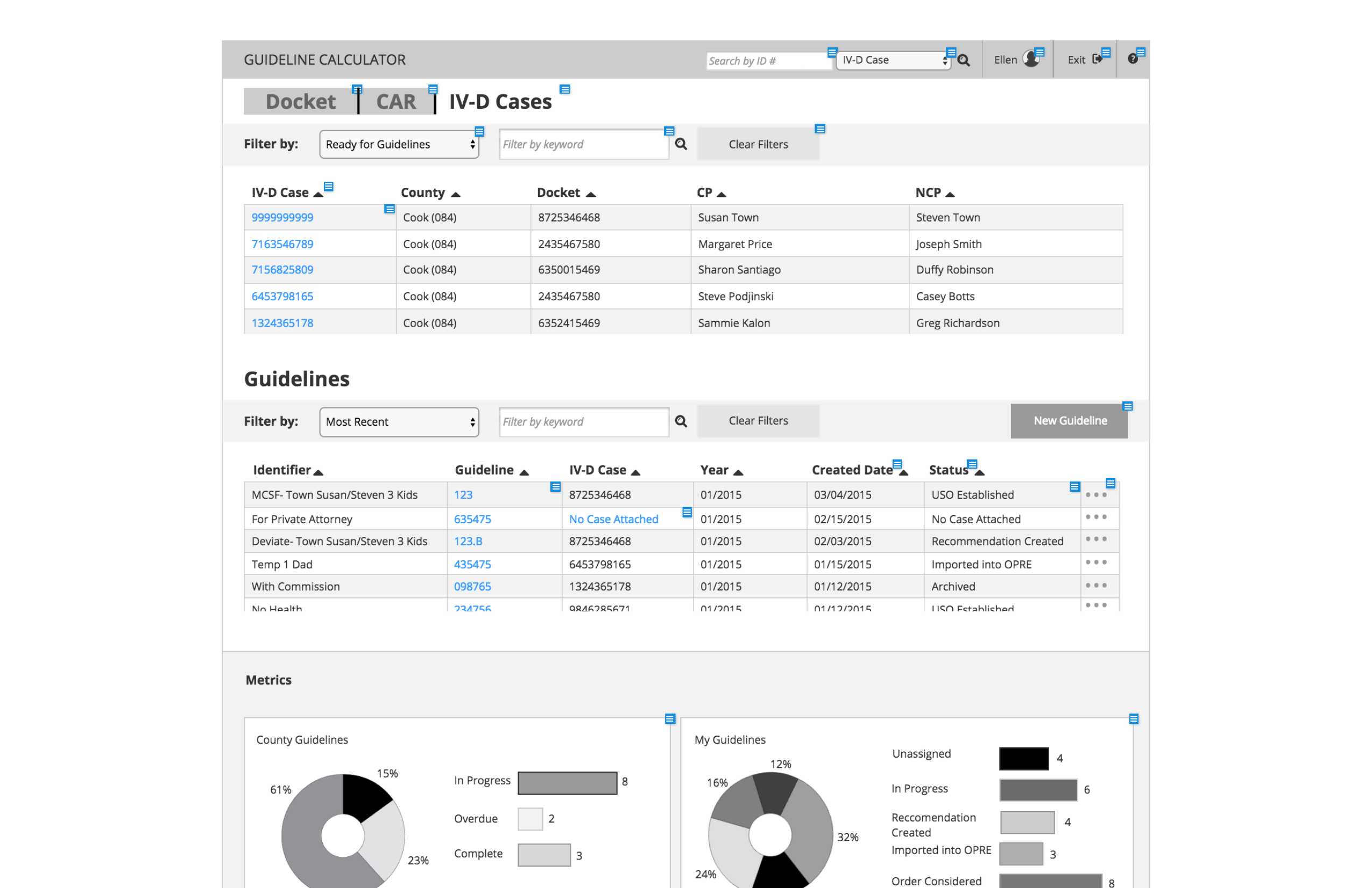
Task: Open guideline 098765 link
Action: [473, 587]
